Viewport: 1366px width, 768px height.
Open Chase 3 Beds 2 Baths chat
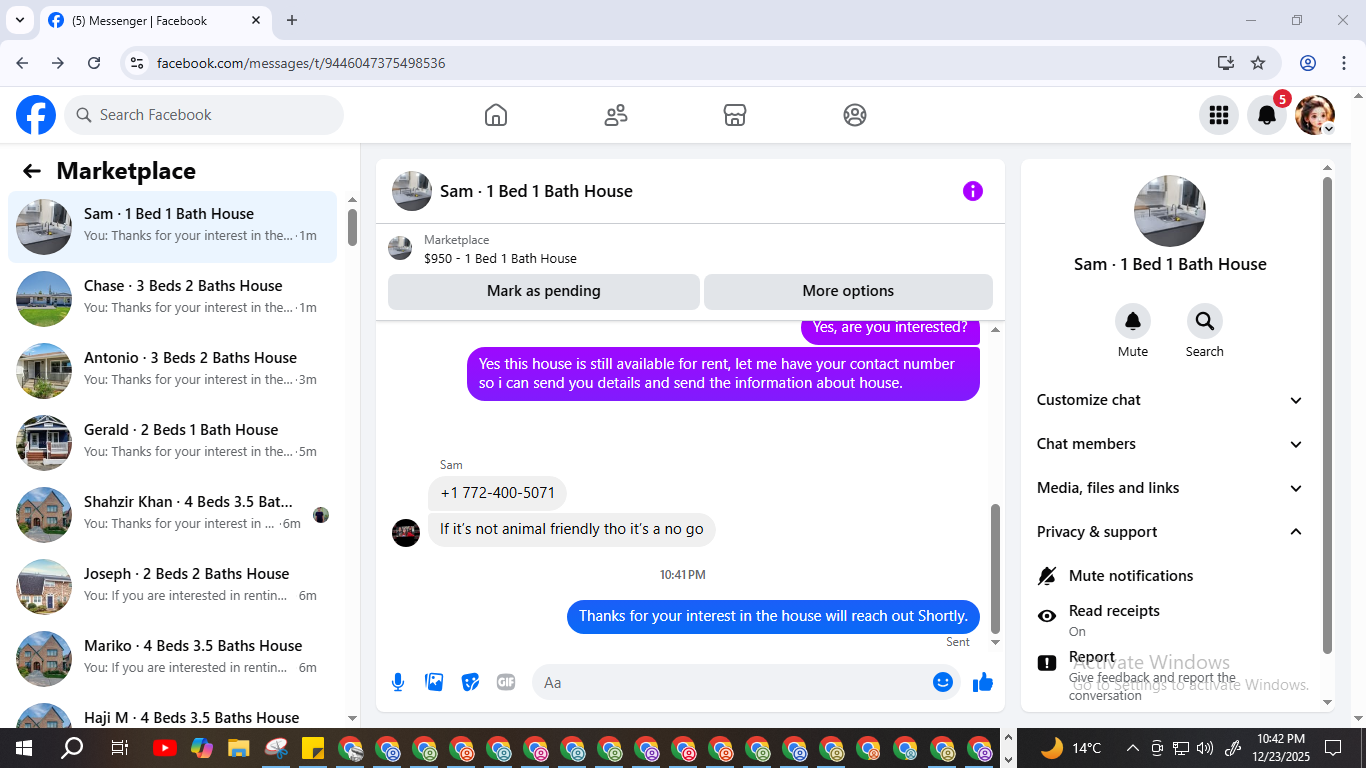(172, 299)
